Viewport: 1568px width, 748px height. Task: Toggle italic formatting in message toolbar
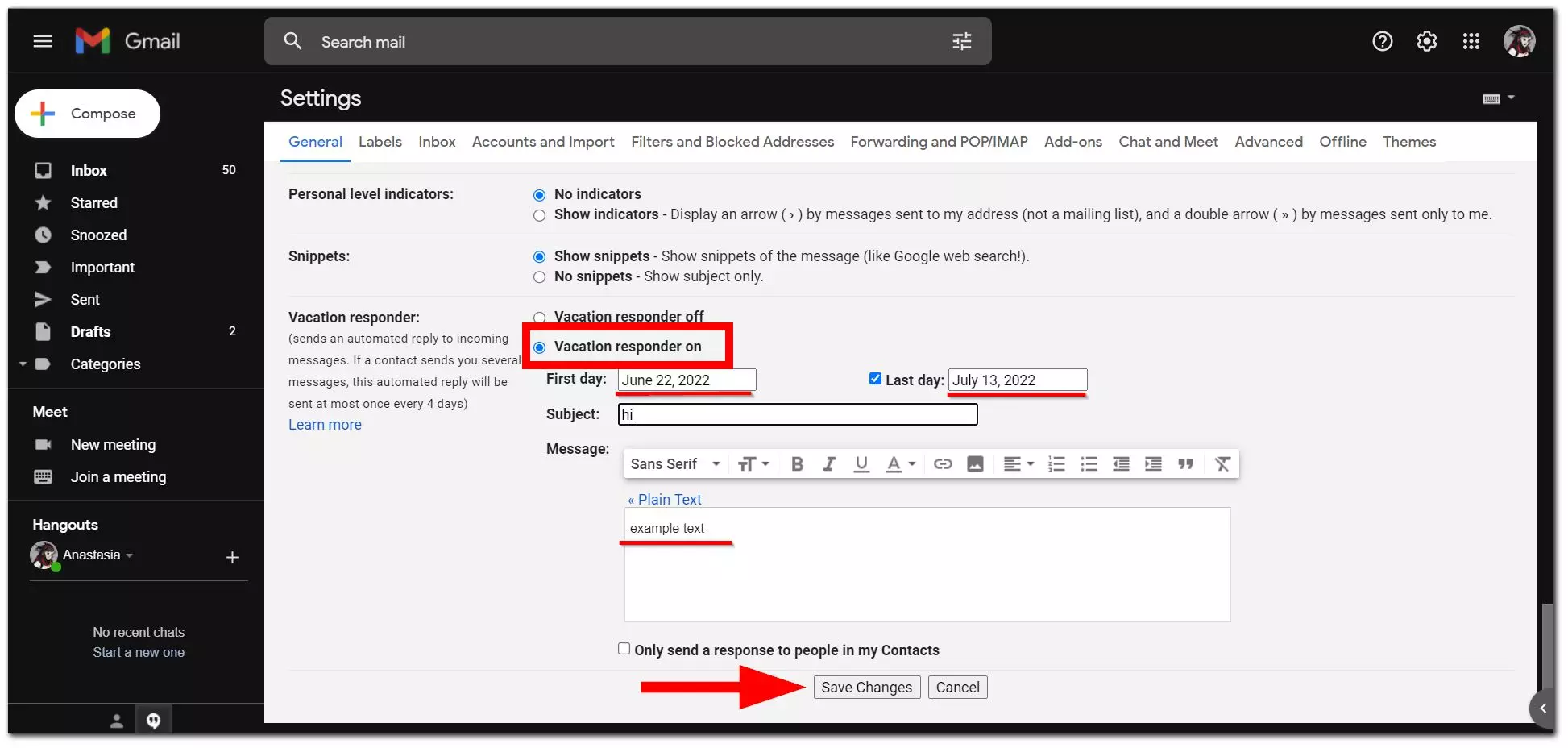(x=829, y=464)
